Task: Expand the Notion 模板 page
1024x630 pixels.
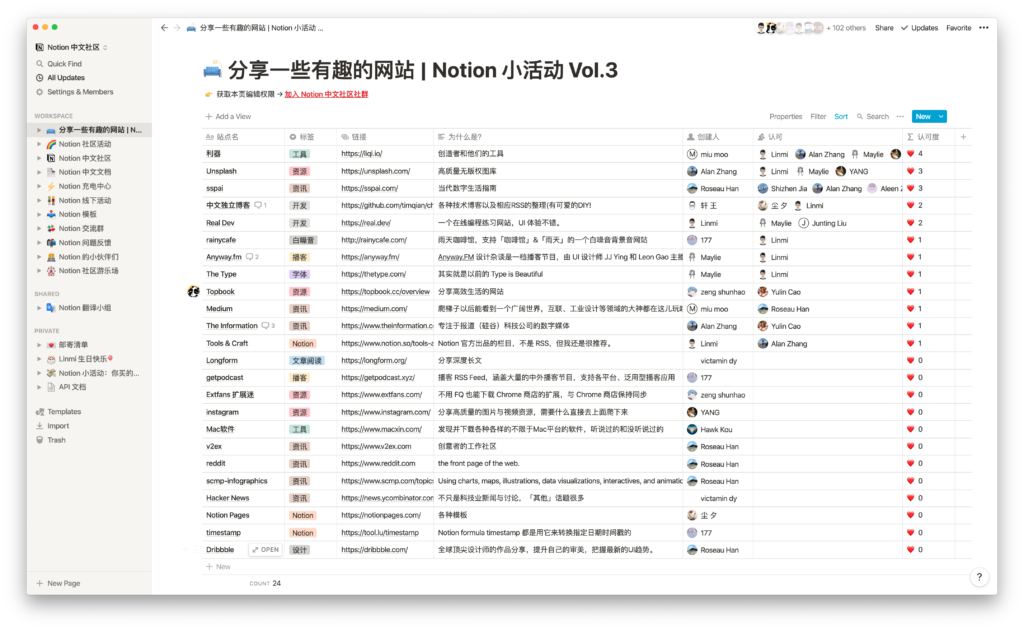Action: point(39,214)
